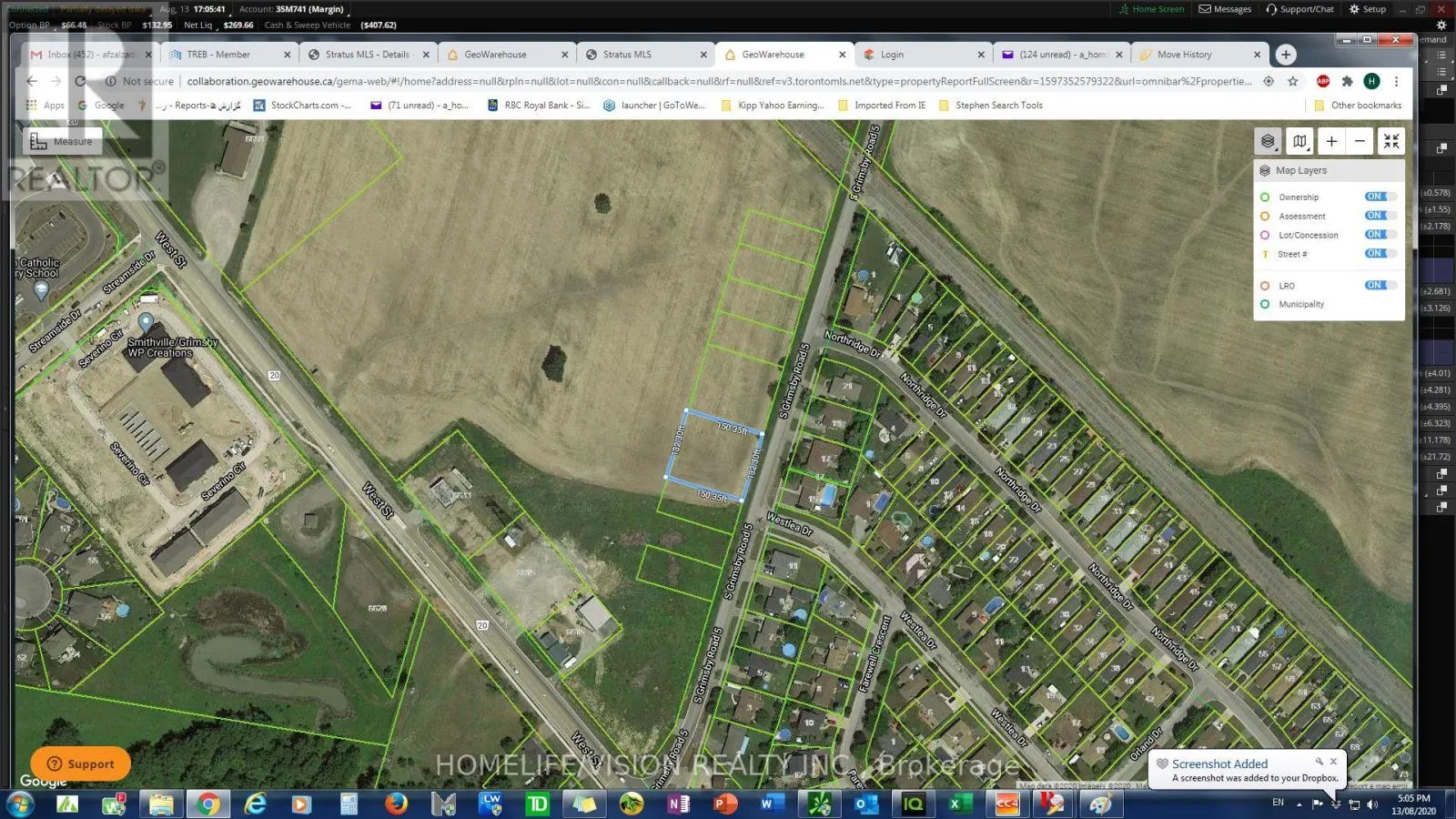Screen dimensions: 1456x819
Task: Switch off the Street # layer
Action: click(1379, 254)
